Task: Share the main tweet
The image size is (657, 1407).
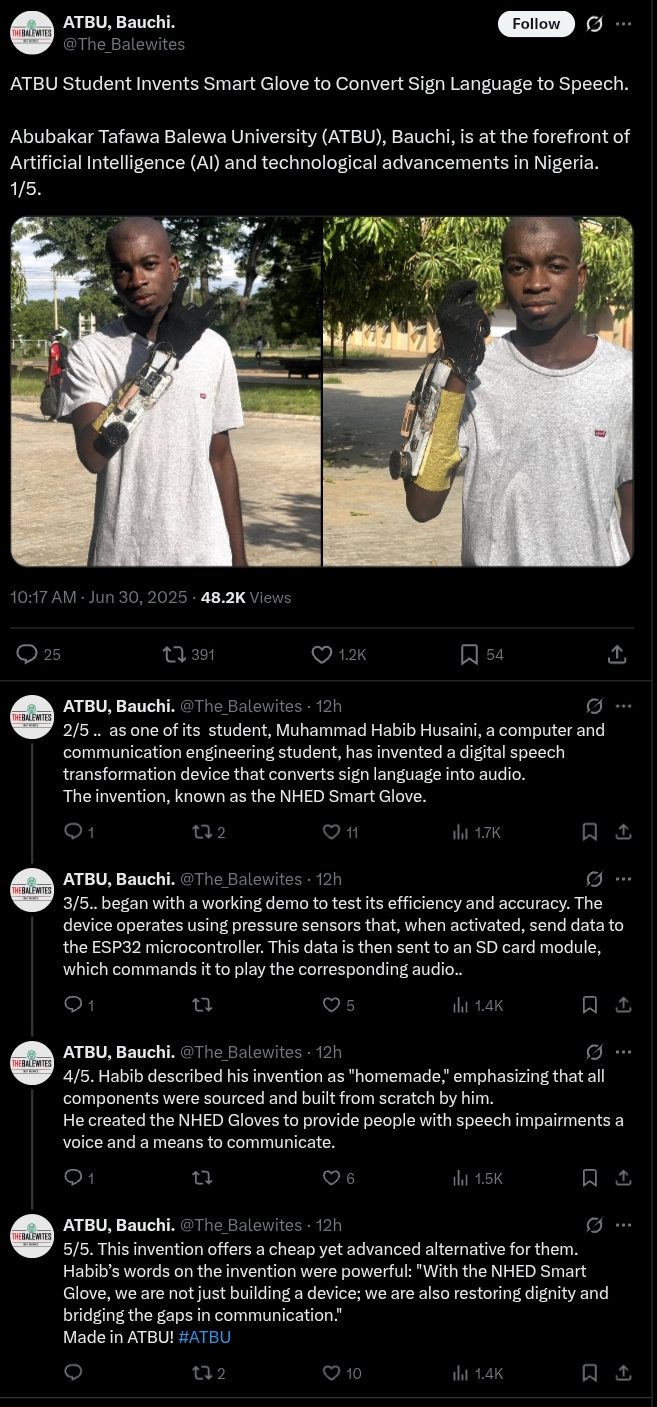Action: 617,654
